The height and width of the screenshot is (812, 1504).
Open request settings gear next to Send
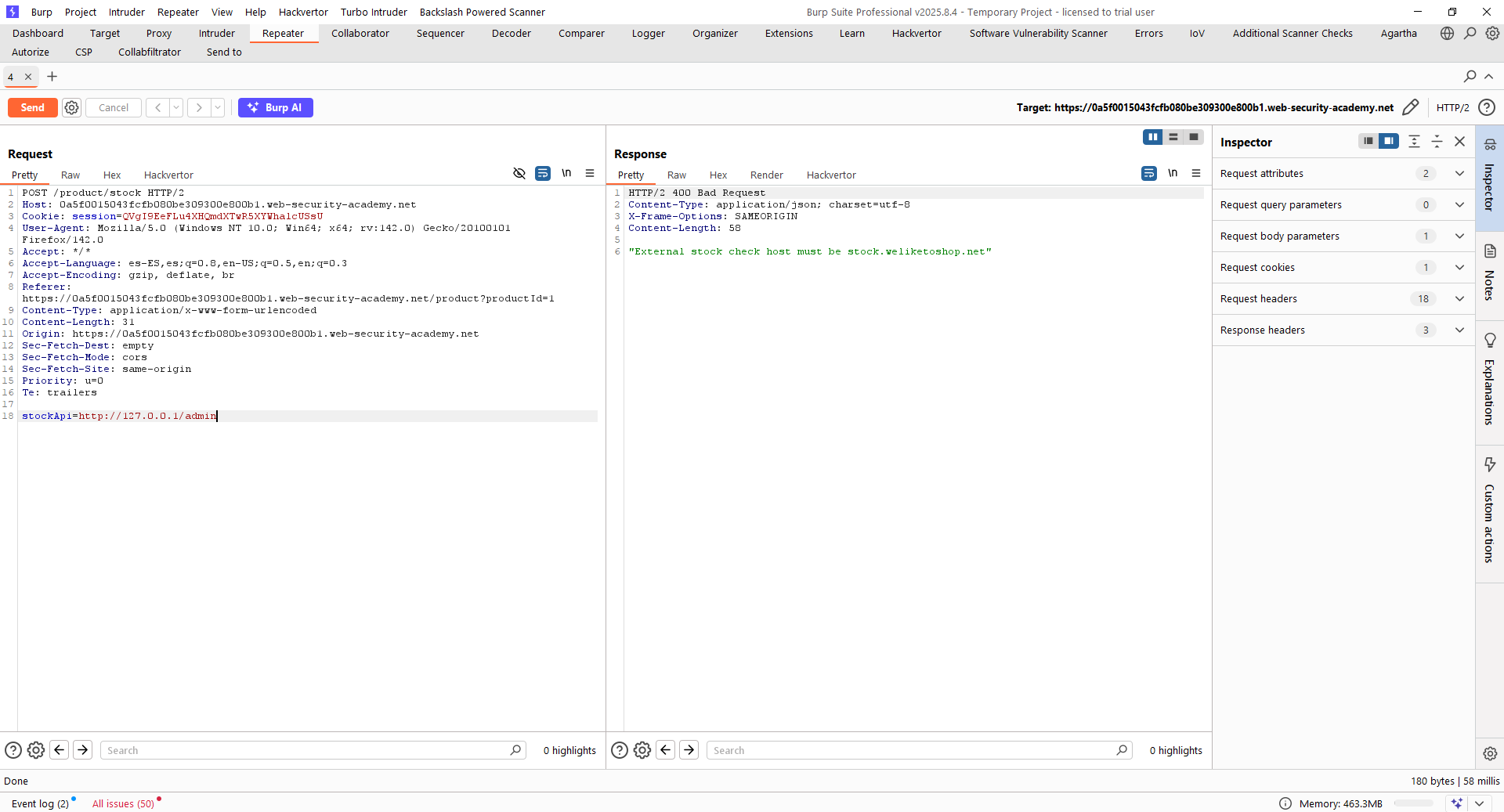pos(71,107)
